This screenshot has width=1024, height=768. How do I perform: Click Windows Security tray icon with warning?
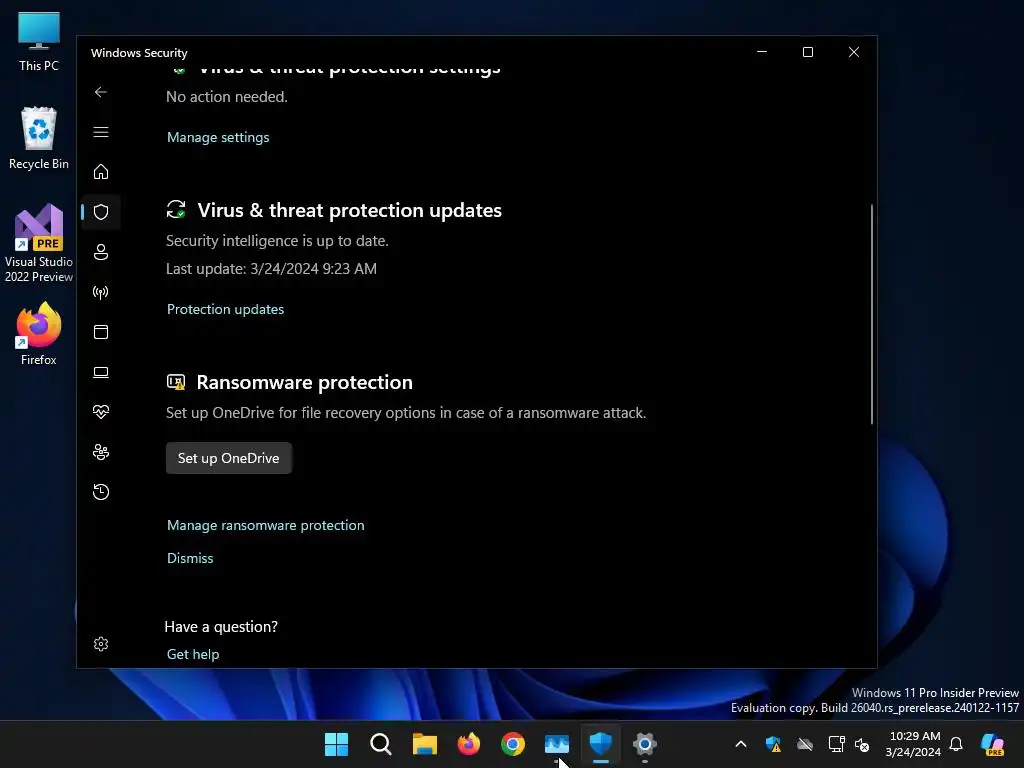click(773, 744)
